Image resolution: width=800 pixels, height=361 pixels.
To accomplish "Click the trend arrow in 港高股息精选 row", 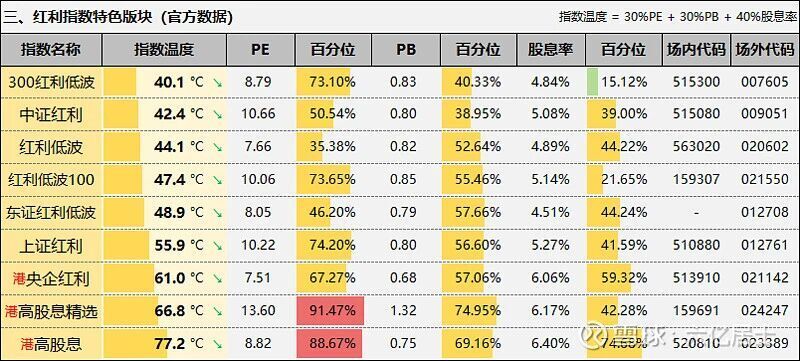I will pos(217,311).
